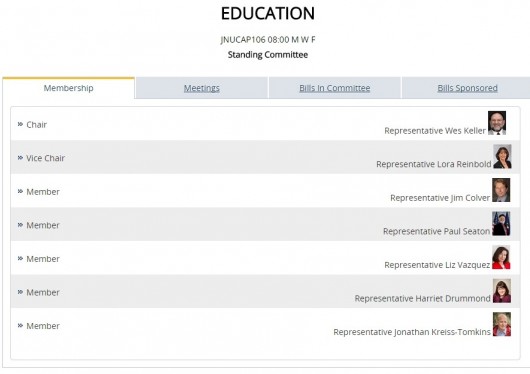Expand the Jim Colver Member row chevron

coord(20,191)
